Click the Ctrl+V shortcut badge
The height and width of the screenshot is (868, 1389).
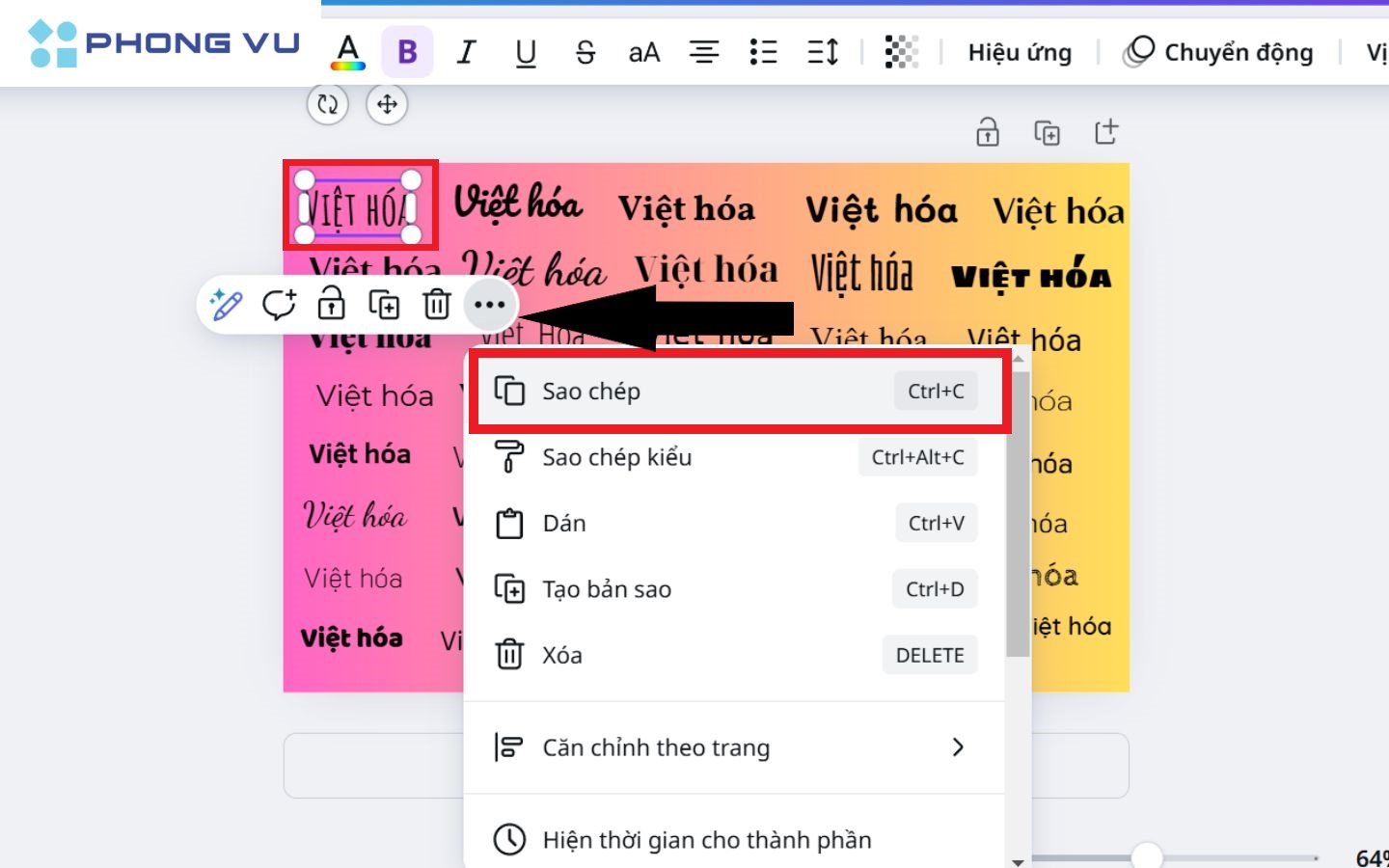point(936,524)
